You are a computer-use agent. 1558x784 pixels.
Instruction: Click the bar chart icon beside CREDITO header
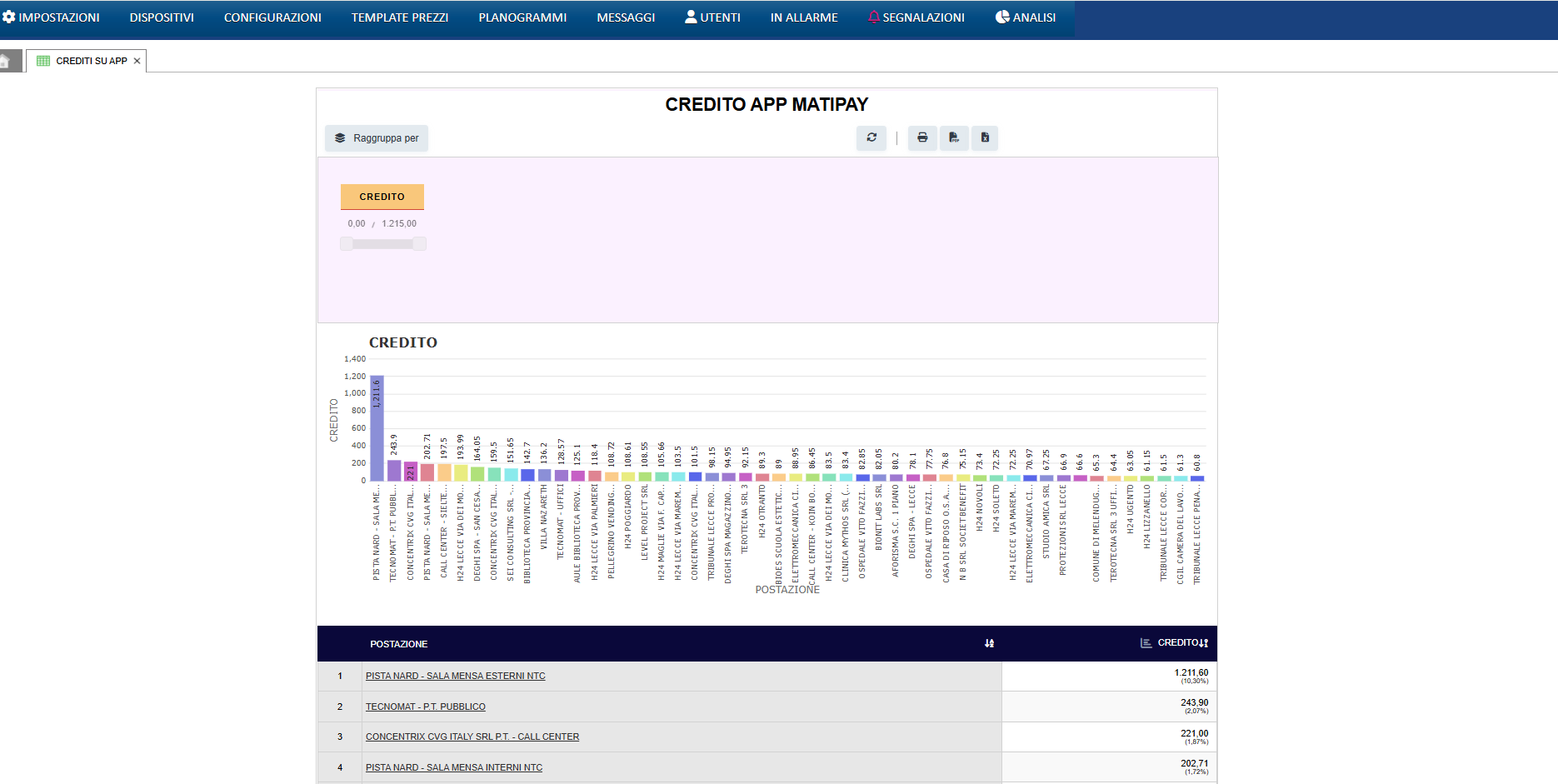coord(1146,643)
